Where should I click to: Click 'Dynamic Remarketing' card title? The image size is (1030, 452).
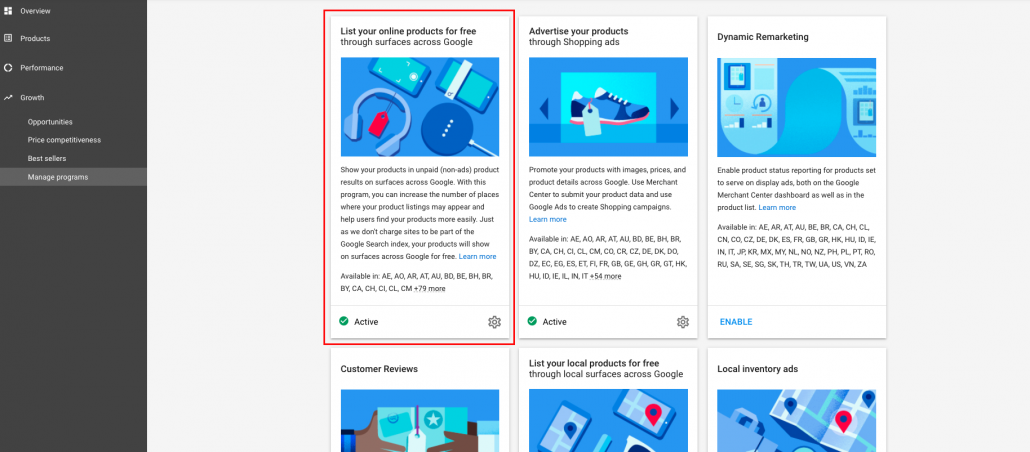(x=763, y=37)
